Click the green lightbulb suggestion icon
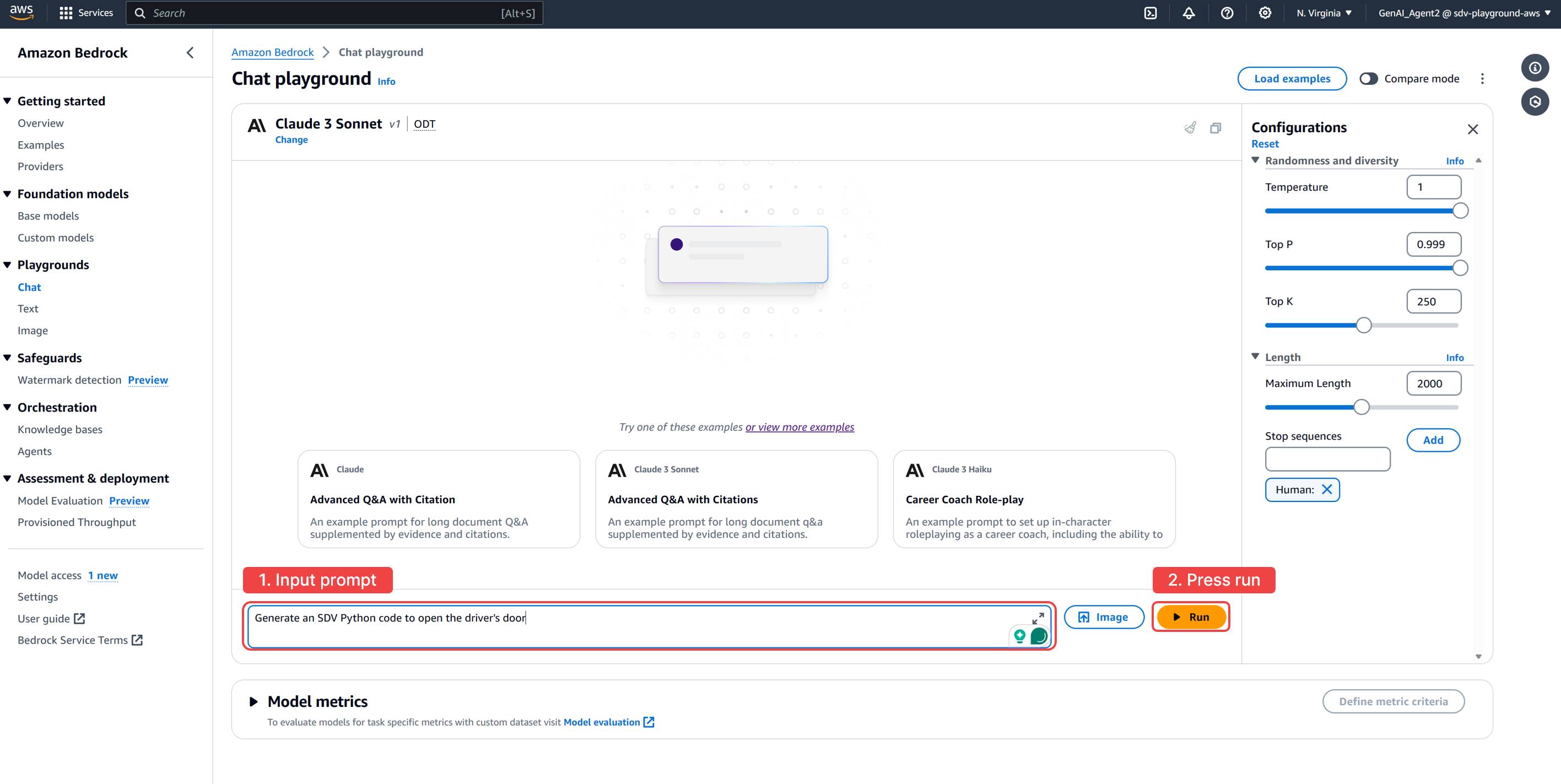1561x784 pixels. point(1020,636)
